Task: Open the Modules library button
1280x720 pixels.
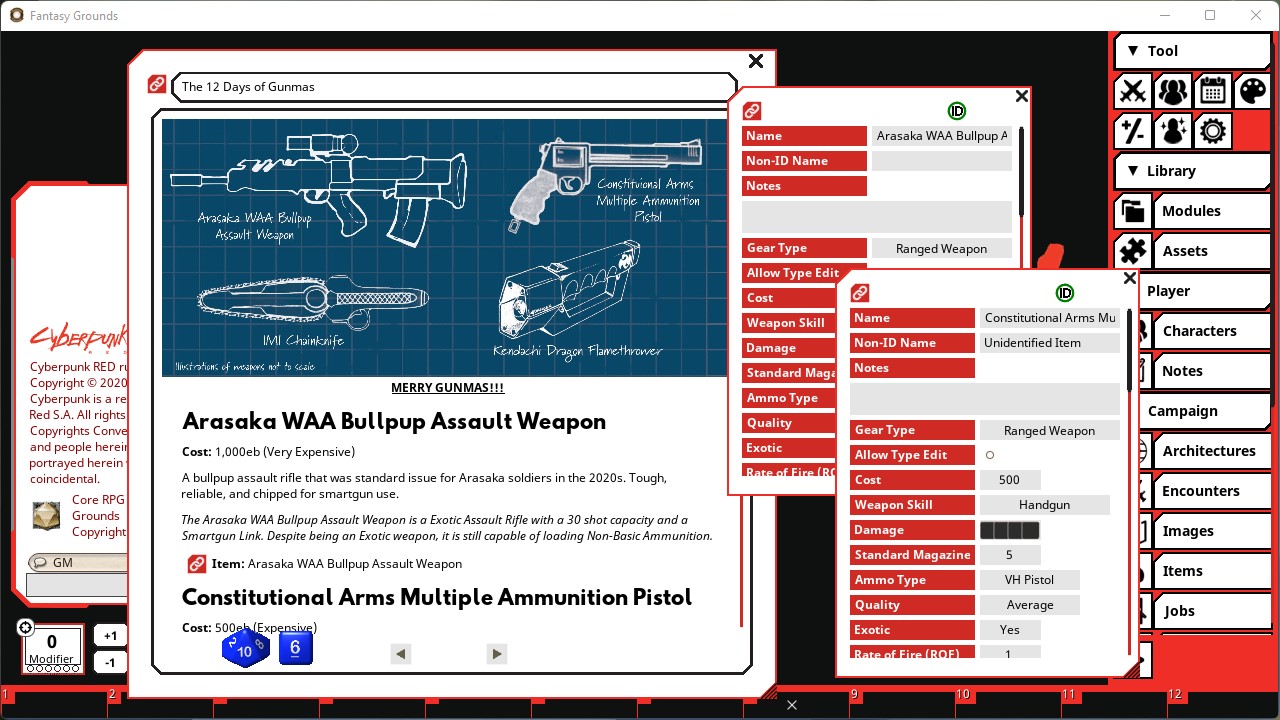Action: (1212, 211)
